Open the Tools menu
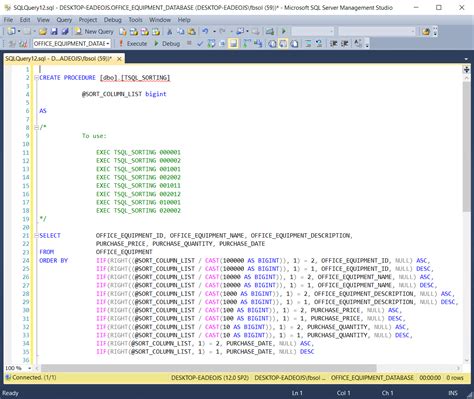 click(x=135, y=20)
